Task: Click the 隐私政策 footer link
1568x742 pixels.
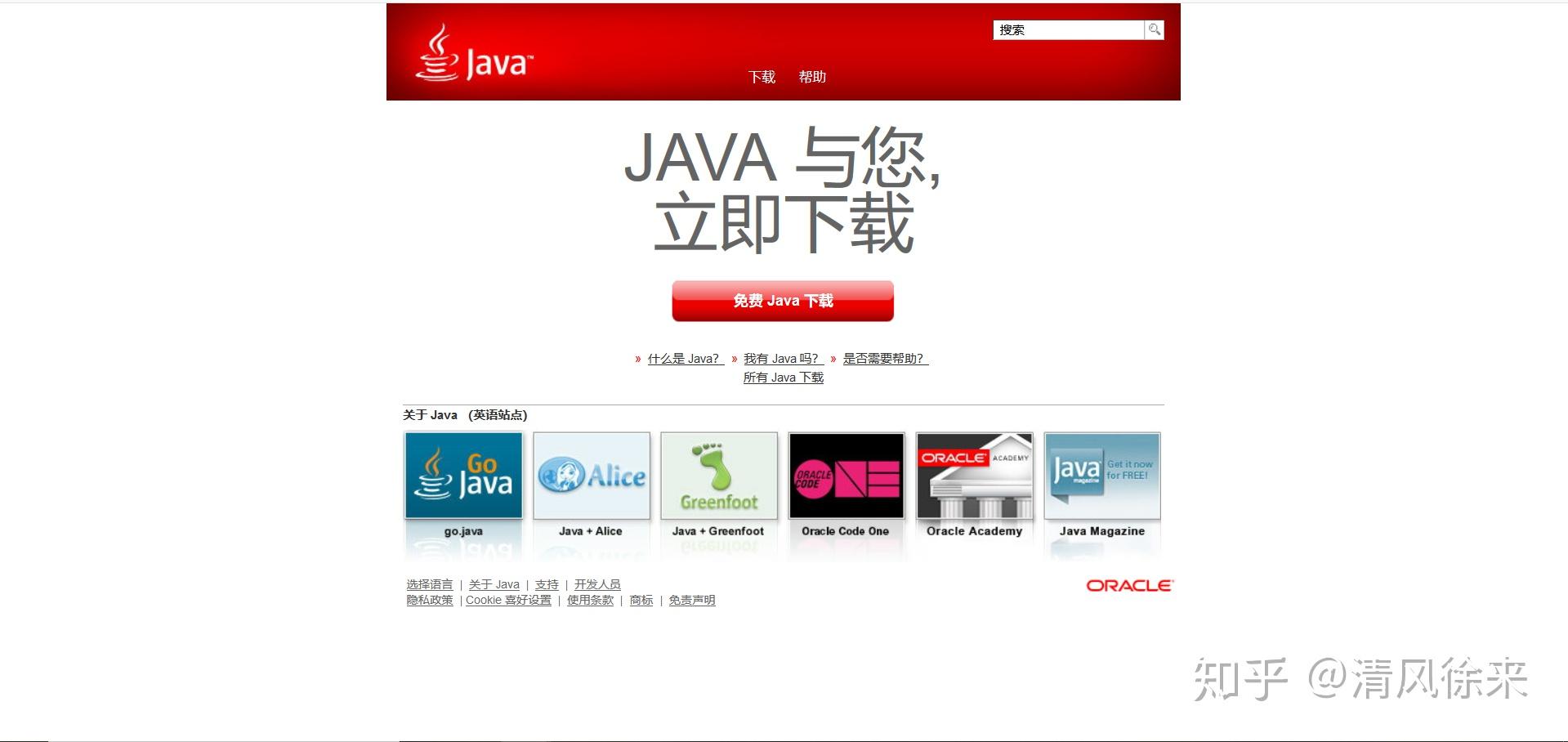Action: click(428, 600)
